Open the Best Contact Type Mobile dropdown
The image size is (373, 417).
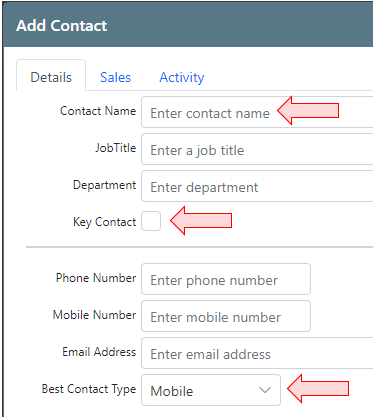coord(211,390)
